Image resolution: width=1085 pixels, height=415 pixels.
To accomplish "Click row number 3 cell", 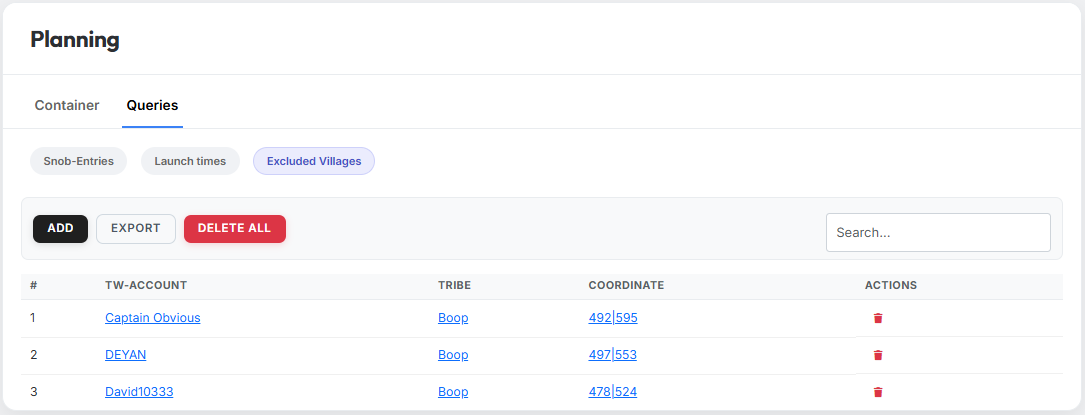I will [33, 392].
